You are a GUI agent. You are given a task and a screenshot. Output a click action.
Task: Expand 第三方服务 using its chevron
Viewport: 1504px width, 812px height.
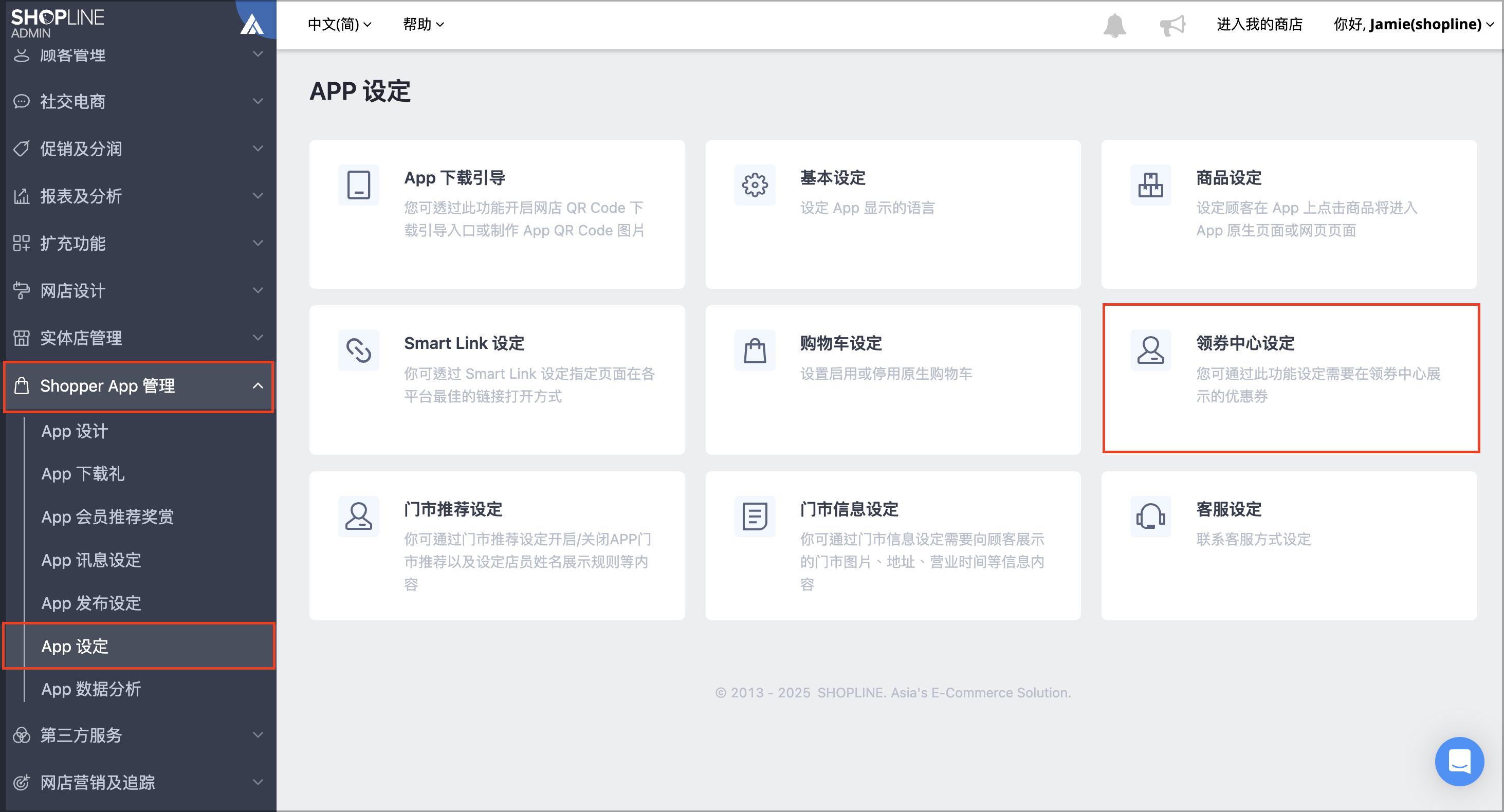tap(258, 735)
